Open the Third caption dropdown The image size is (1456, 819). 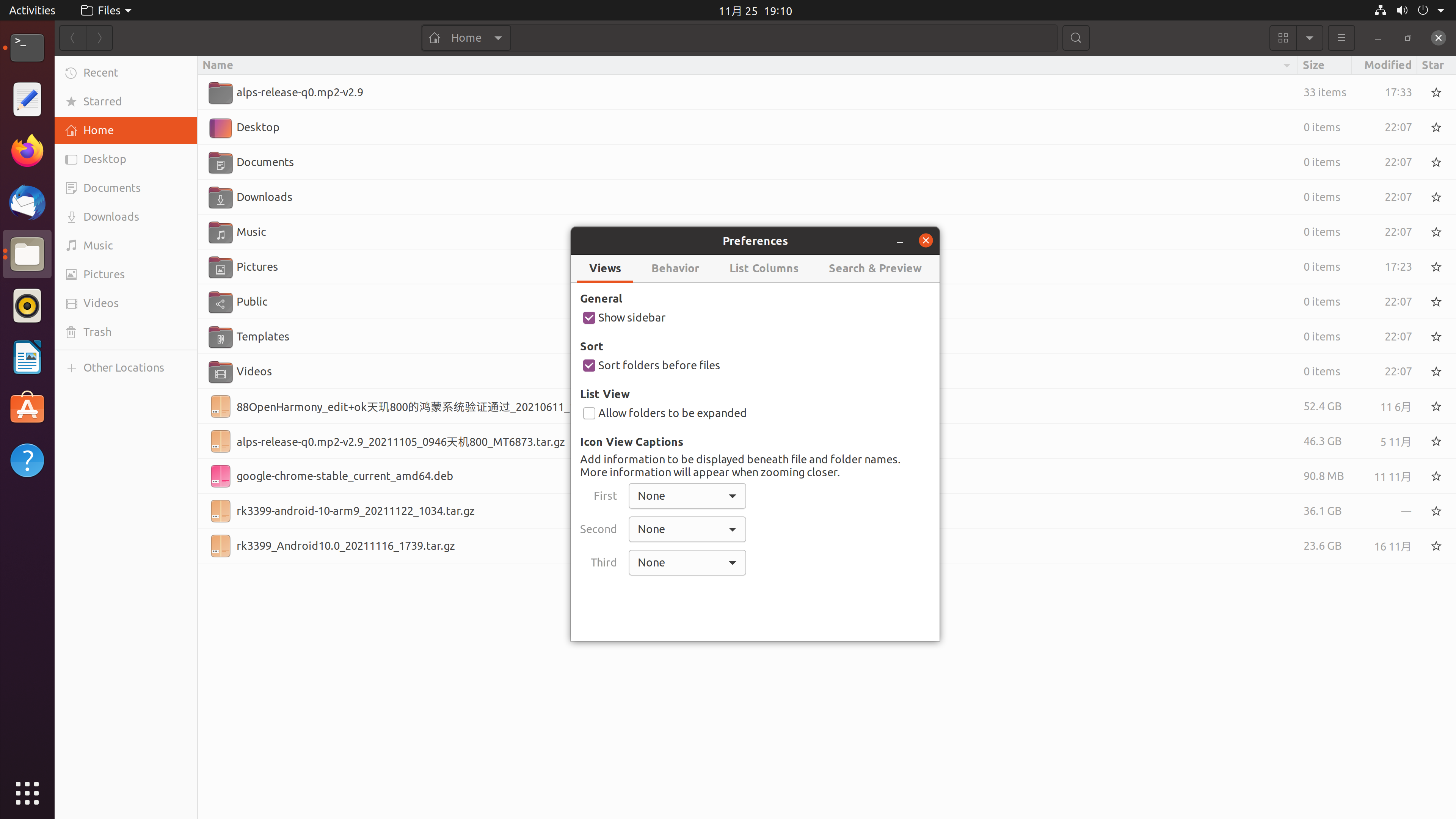687,562
